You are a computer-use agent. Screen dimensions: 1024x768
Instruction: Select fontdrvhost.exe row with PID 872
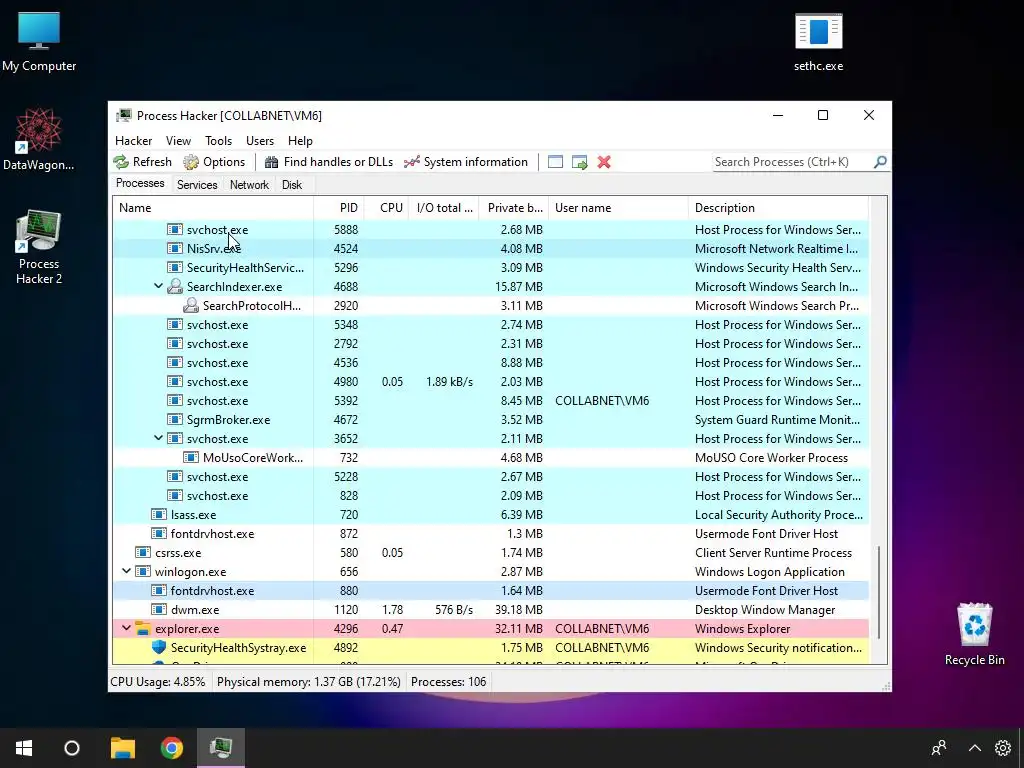pos(491,534)
